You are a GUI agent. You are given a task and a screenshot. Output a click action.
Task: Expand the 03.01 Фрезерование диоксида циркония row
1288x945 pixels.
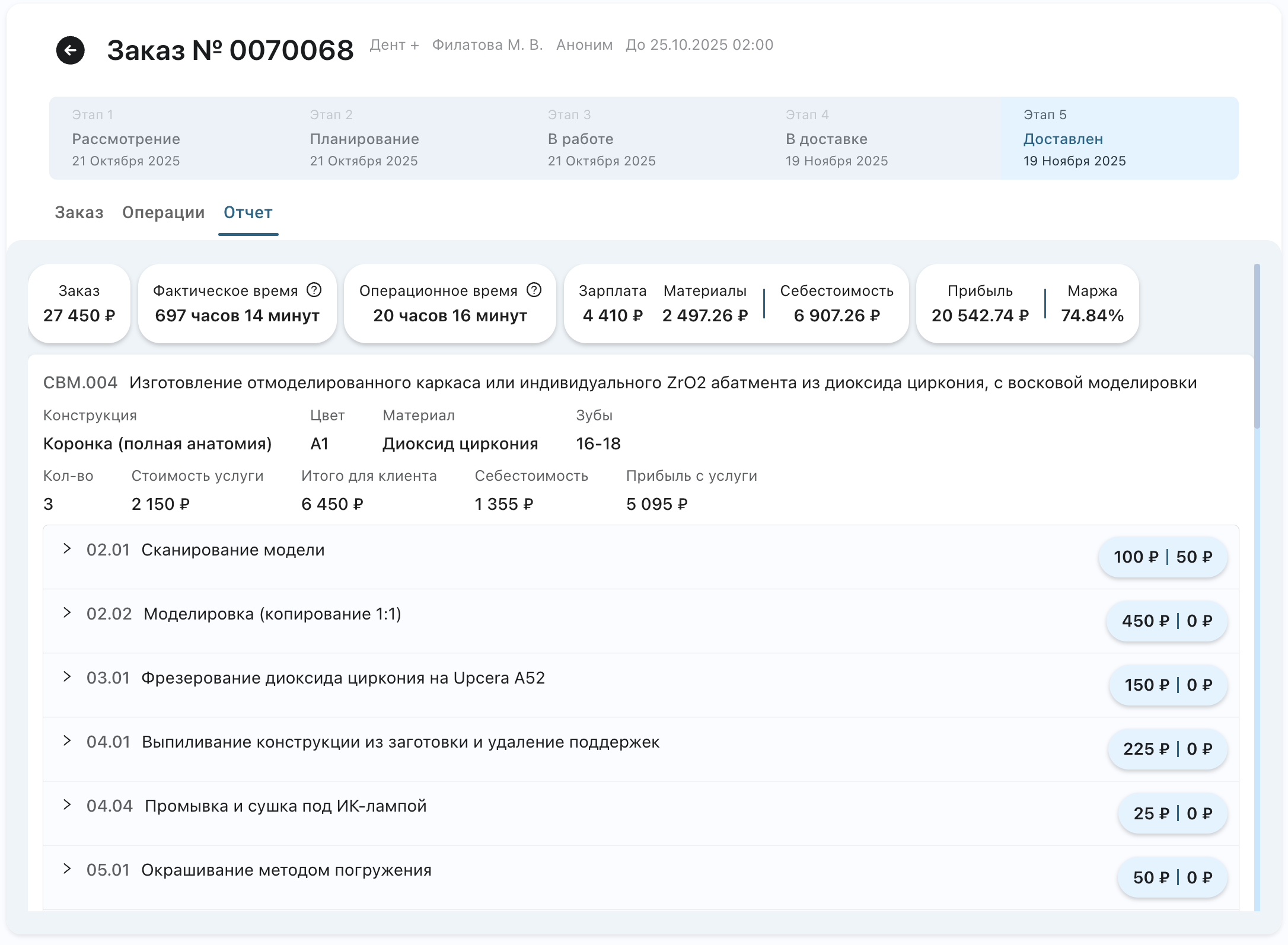click(68, 677)
